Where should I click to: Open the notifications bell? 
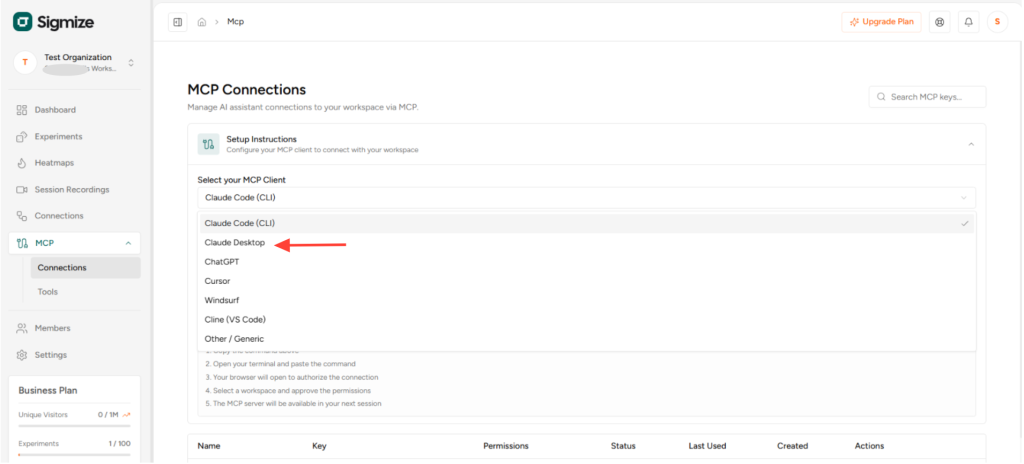tap(968, 22)
